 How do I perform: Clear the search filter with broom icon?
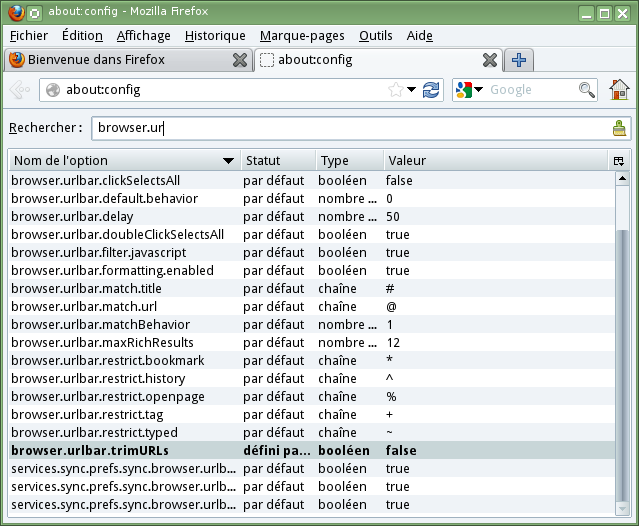[619, 128]
